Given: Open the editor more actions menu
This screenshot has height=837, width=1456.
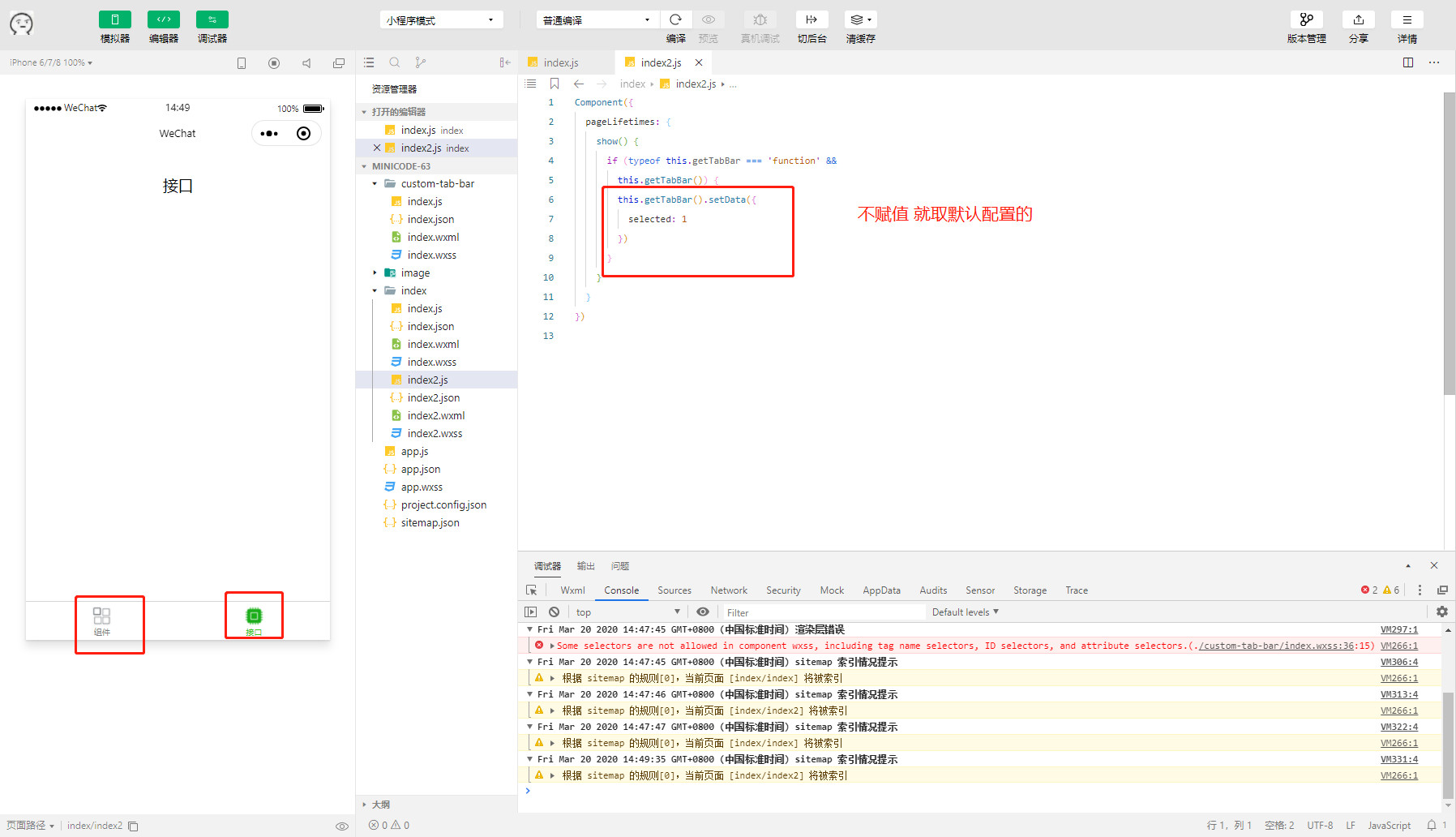Looking at the screenshot, I should tap(1434, 62).
